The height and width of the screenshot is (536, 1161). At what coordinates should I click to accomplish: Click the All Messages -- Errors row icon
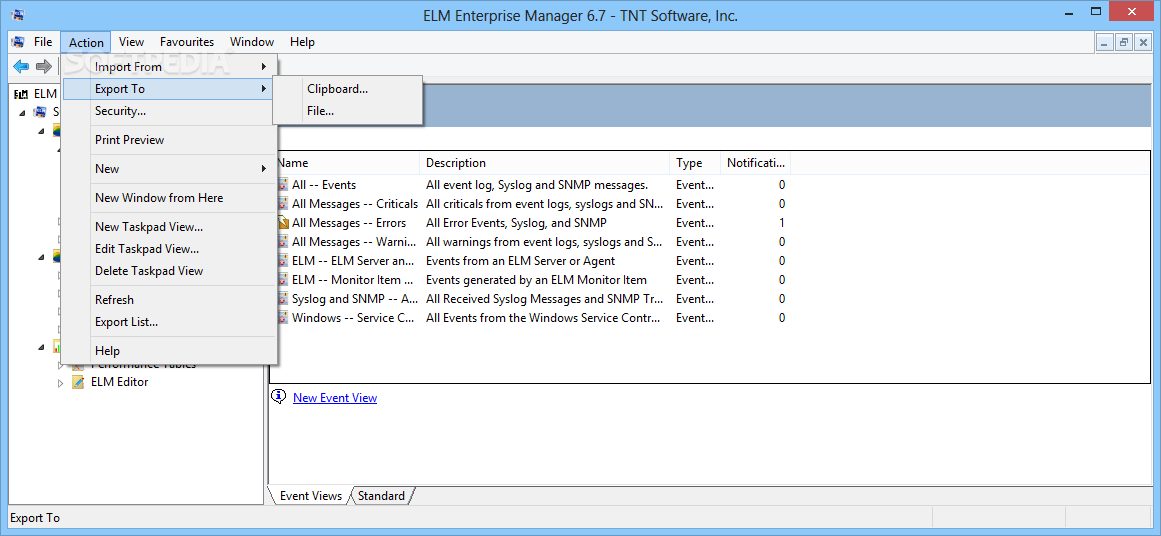[x=283, y=223]
